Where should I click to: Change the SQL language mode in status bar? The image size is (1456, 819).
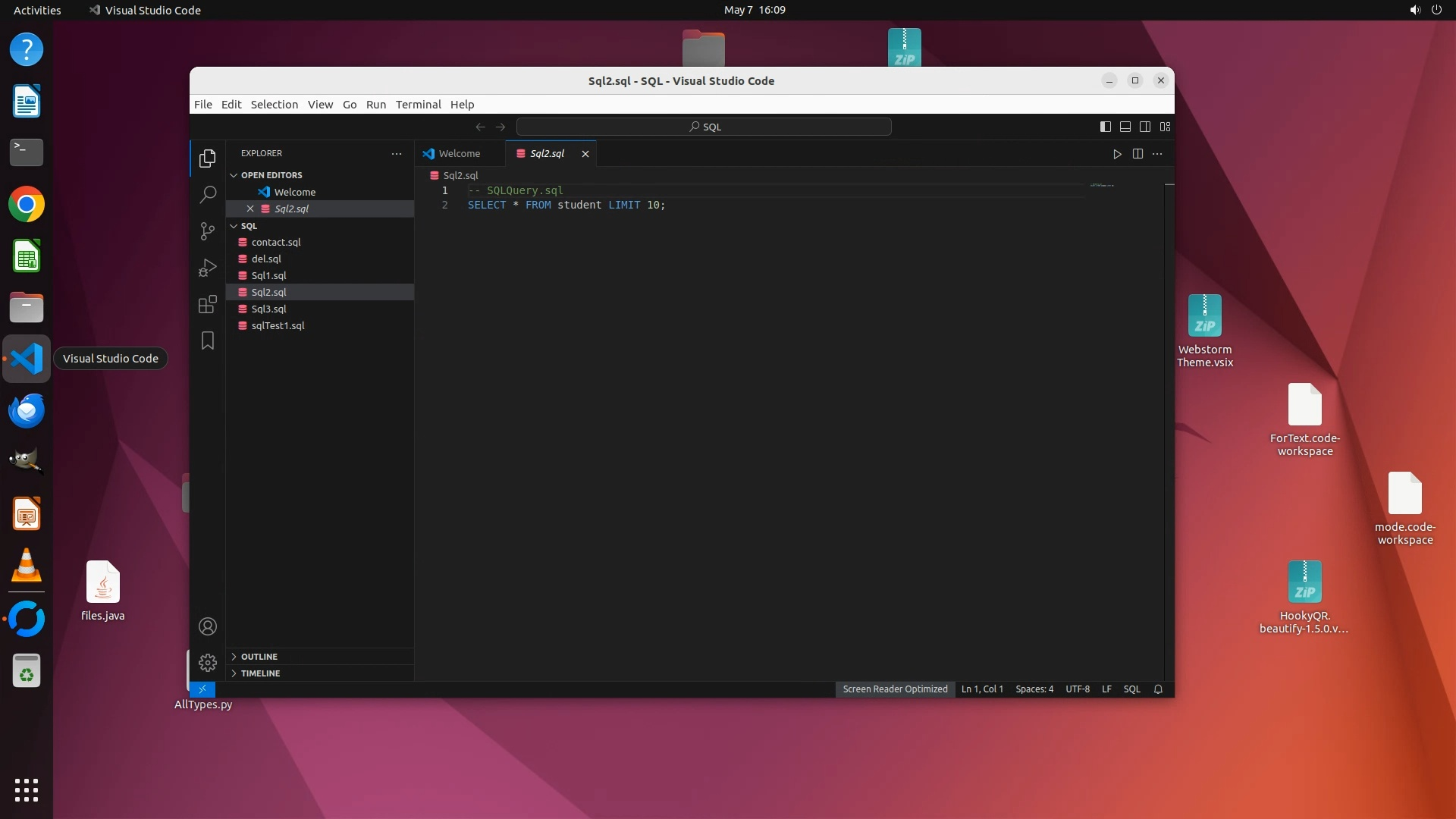point(1131,689)
